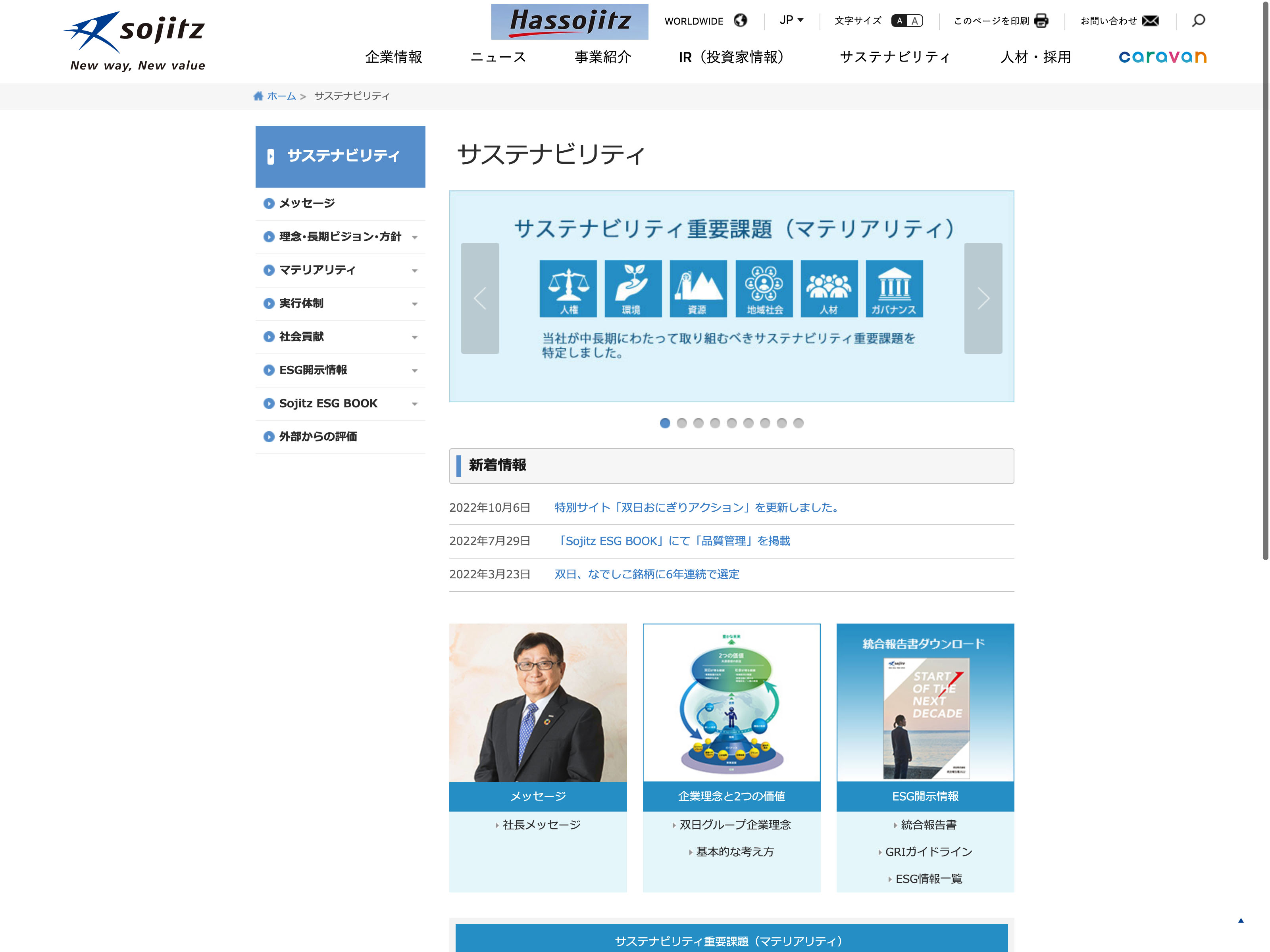Click 企業理念と2つの価値 card title bar
The height and width of the screenshot is (952, 1270).
(x=731, y=797)
